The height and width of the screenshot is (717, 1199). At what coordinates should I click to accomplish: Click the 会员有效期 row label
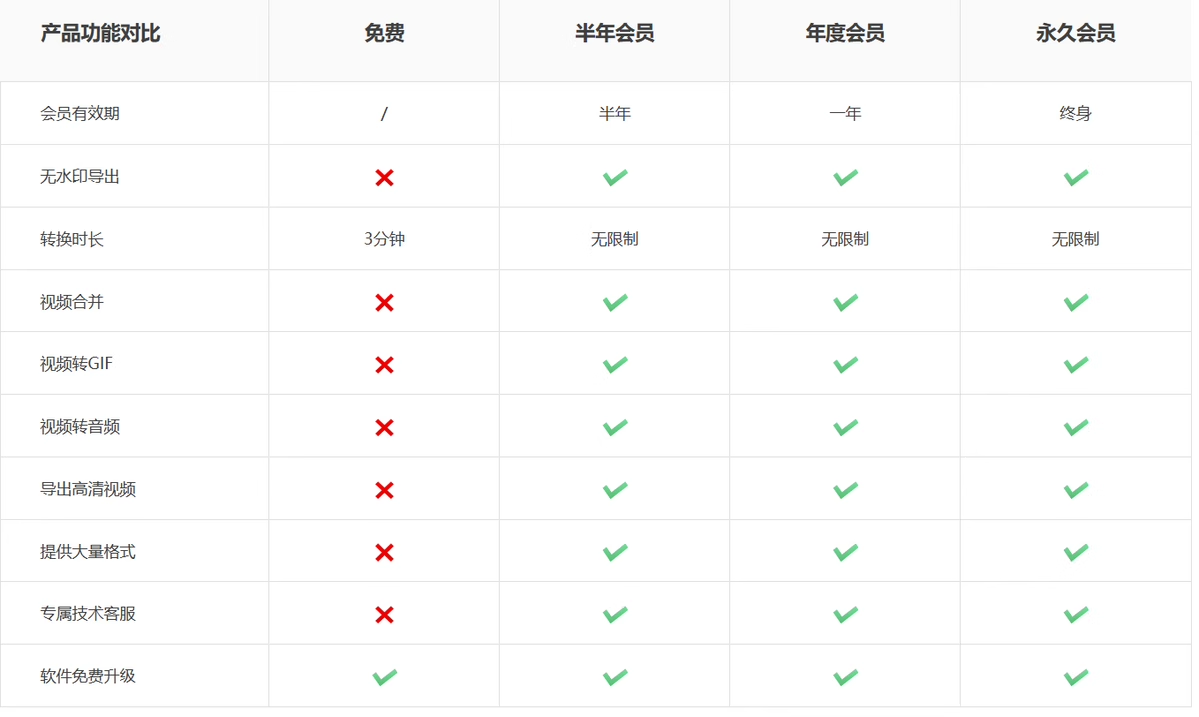tap(80, 113)
